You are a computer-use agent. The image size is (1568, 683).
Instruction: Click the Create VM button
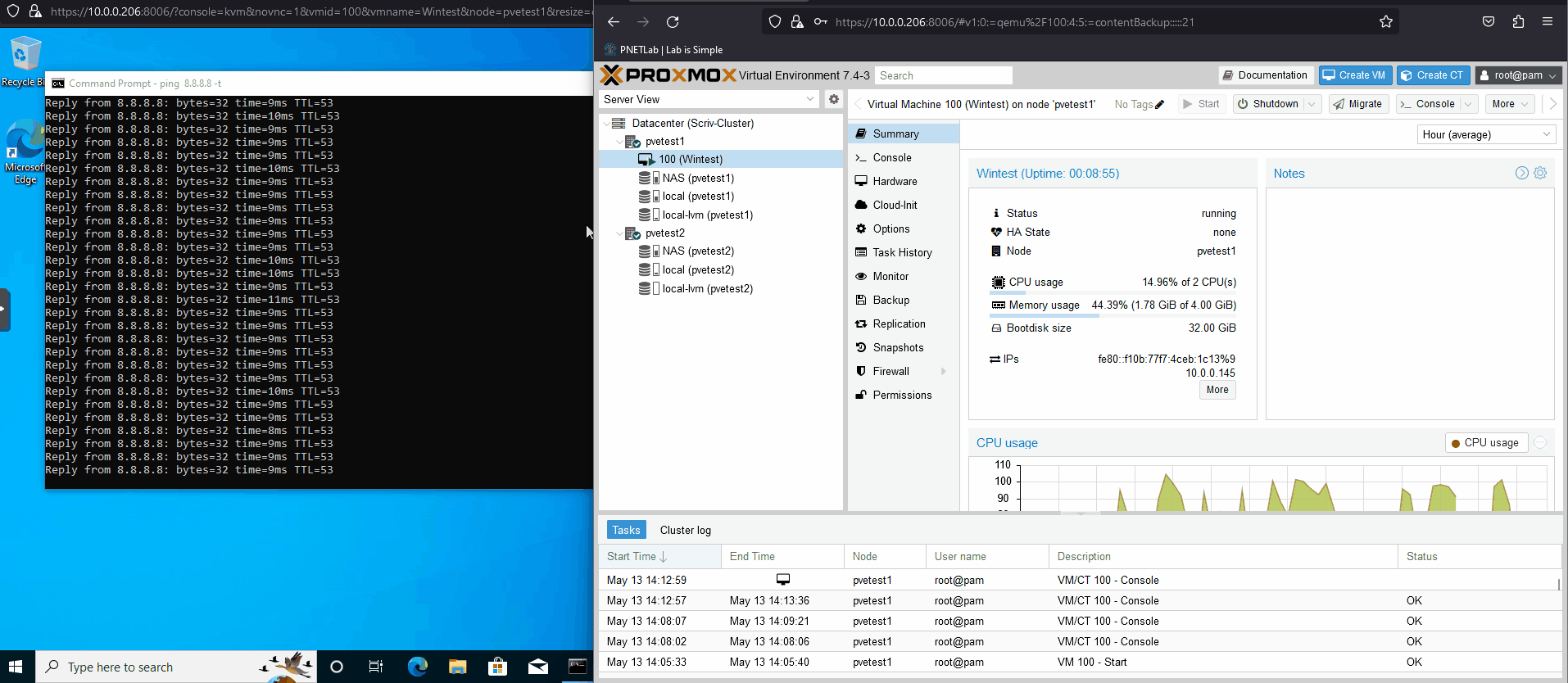point(1355,75)
